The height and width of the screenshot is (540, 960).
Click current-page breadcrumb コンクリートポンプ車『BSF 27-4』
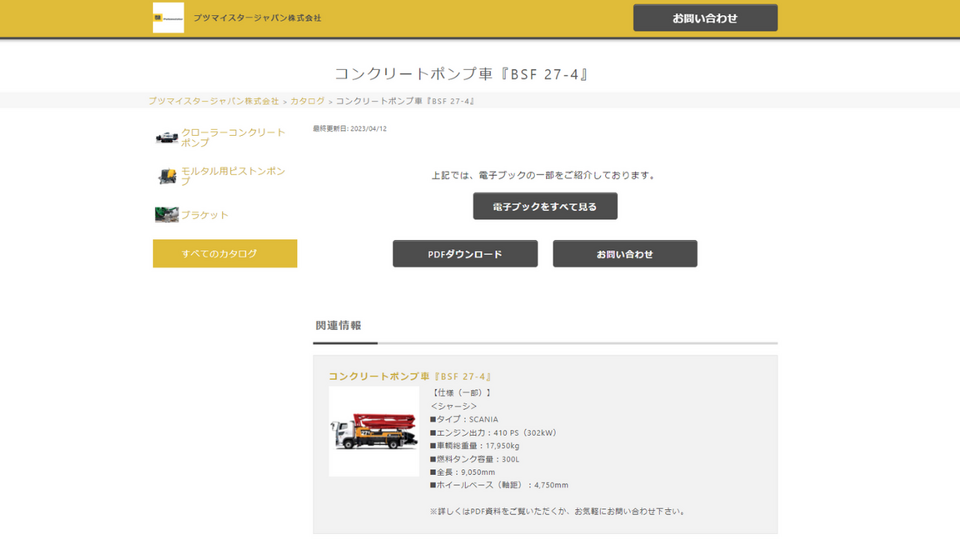pos(405,101)
